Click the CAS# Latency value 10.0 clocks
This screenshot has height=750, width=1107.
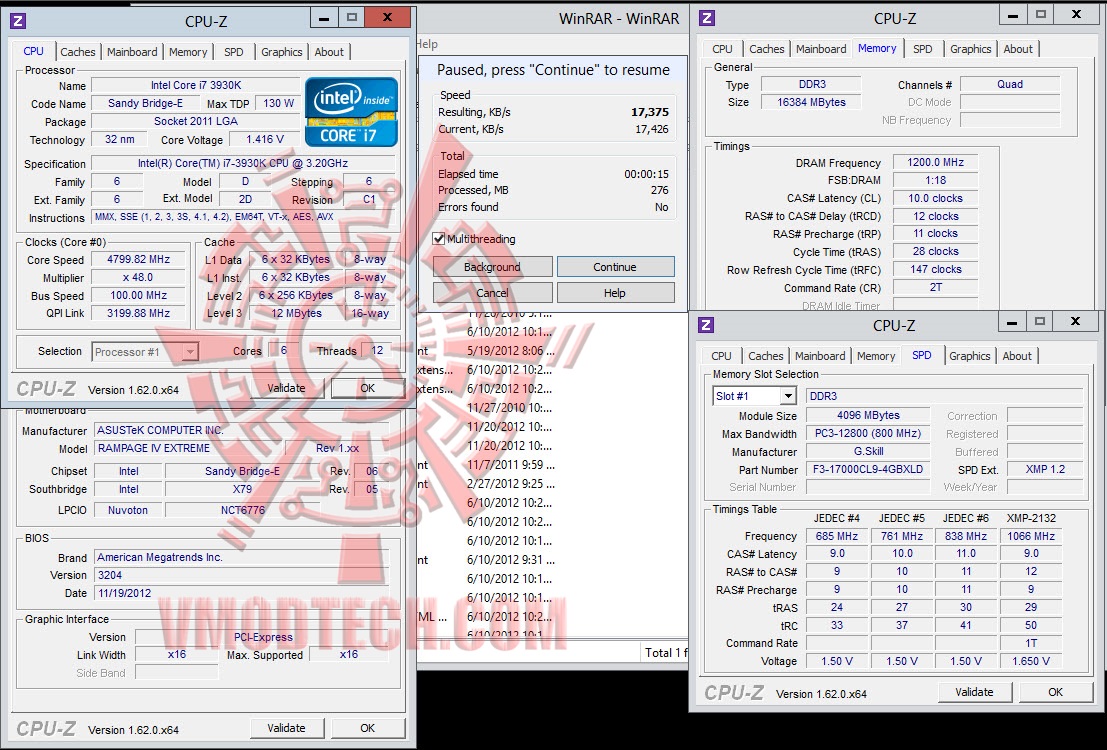click(x=935, y=198)
